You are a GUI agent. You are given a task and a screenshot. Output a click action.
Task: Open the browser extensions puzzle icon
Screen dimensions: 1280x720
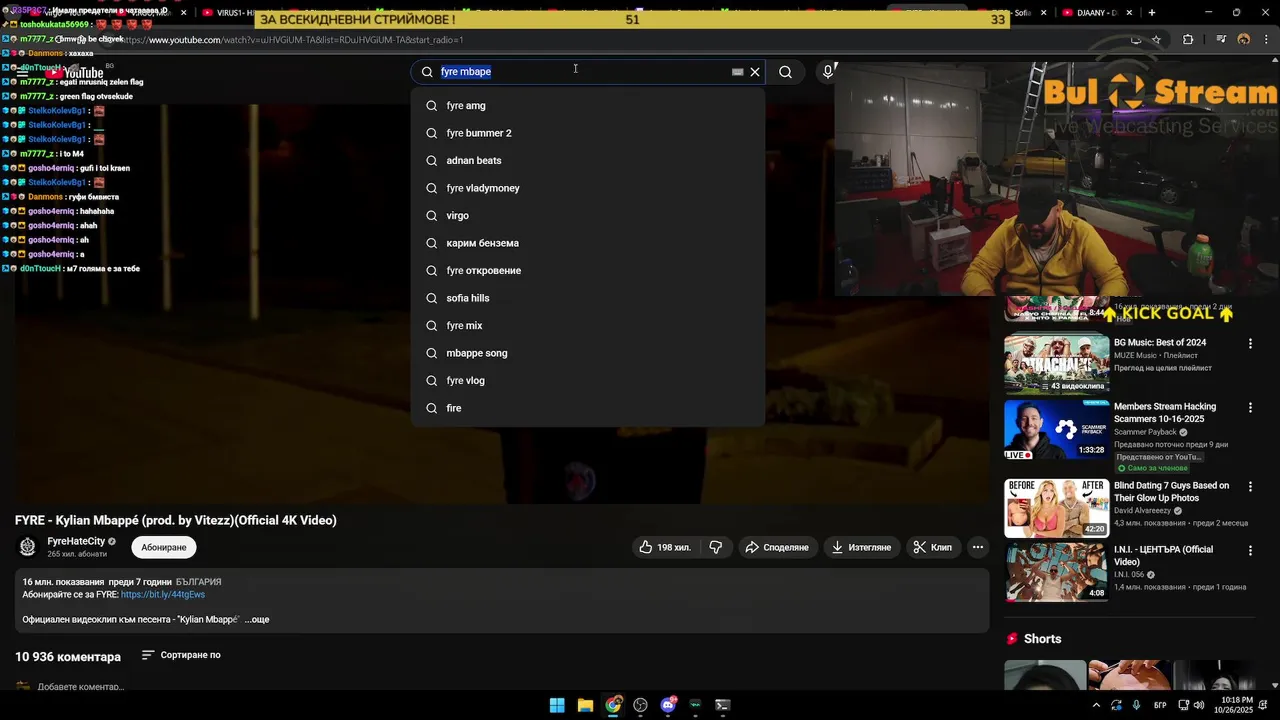tap(1188, 40)
